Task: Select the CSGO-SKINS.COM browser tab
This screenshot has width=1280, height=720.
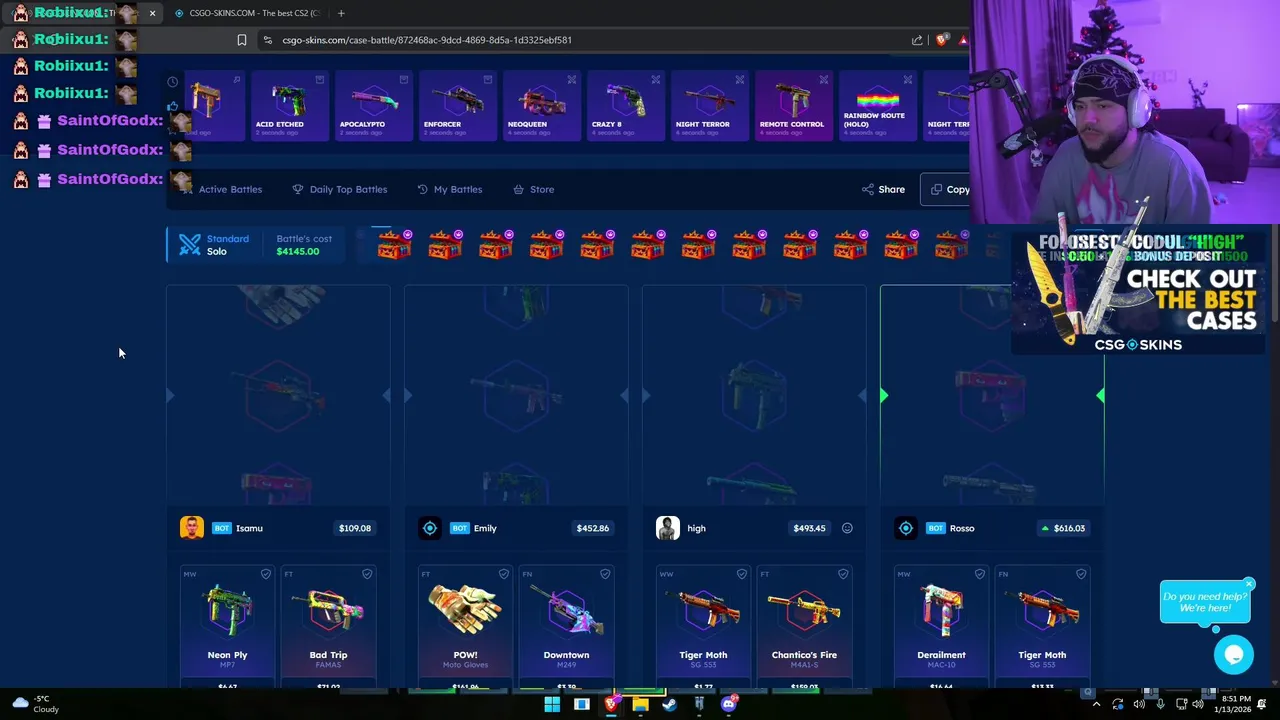Action: pos(246,13)
